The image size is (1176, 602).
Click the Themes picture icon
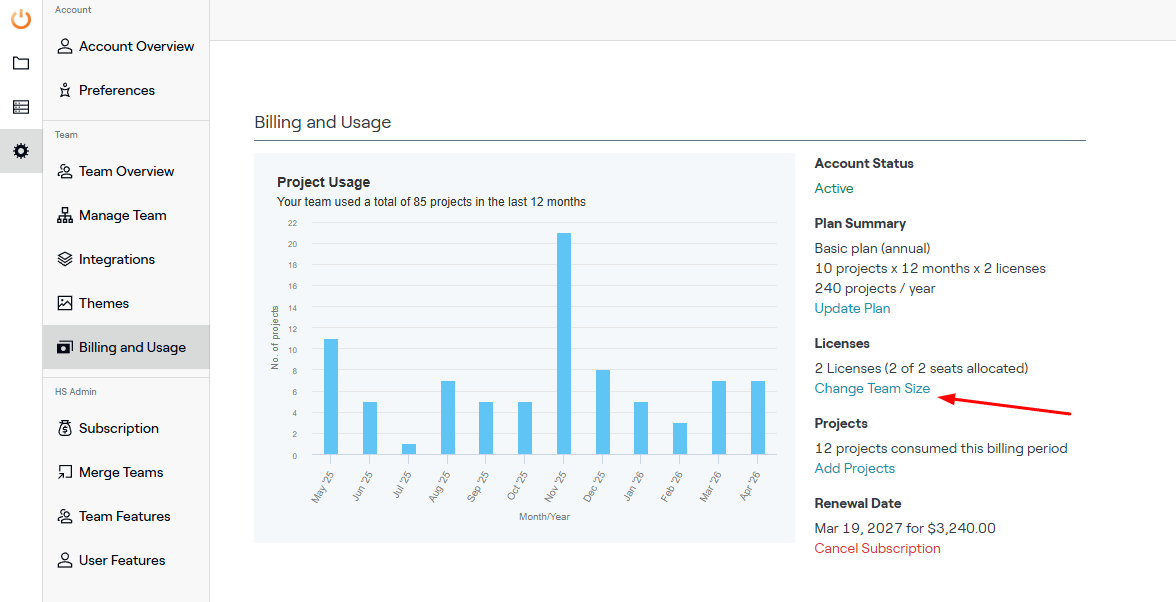tap(65, 304)
